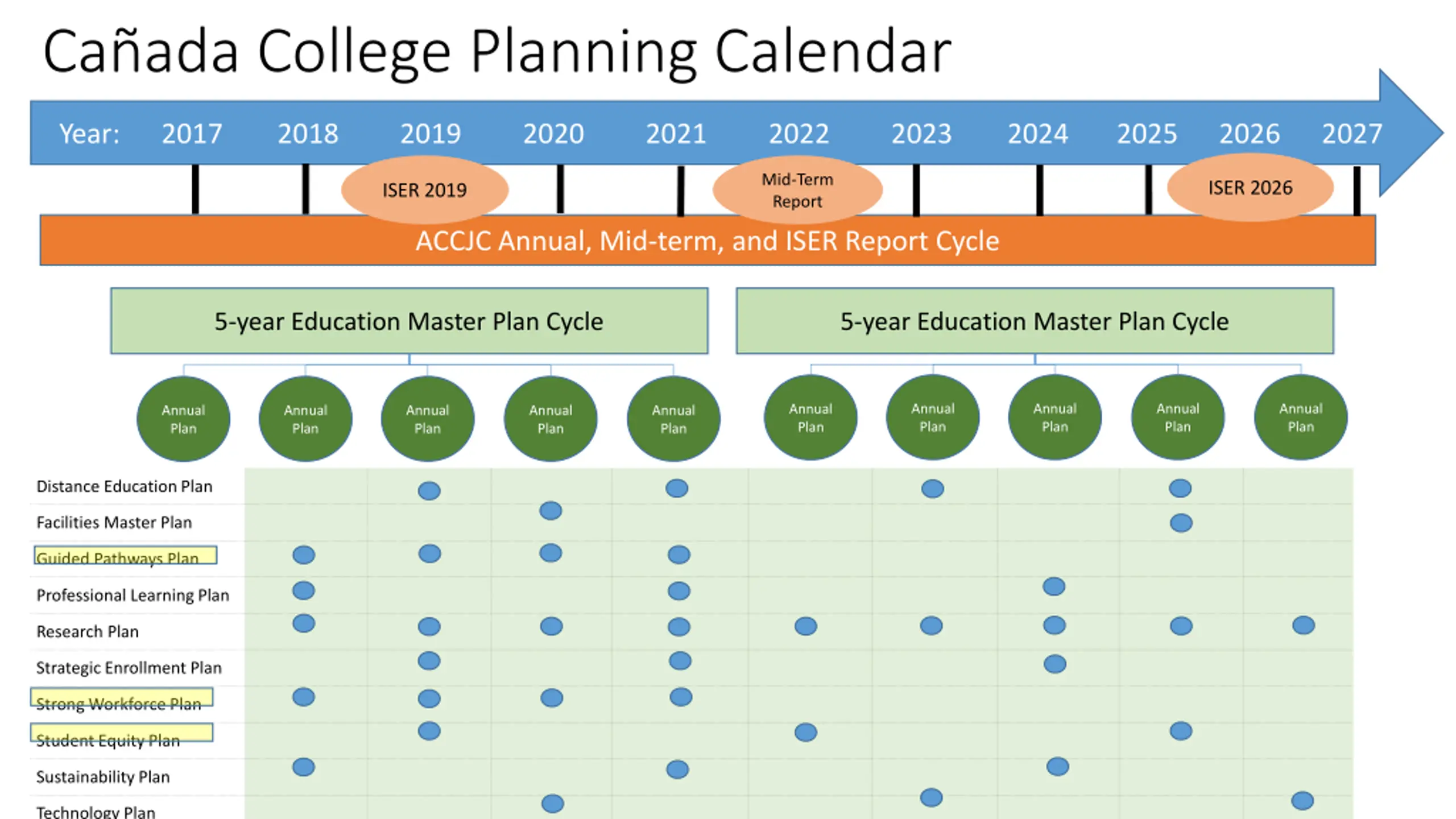Viewport: 1456px width, 819px height.
Task: Select the Mid-Term Report oval
Action: click(797, 190)
